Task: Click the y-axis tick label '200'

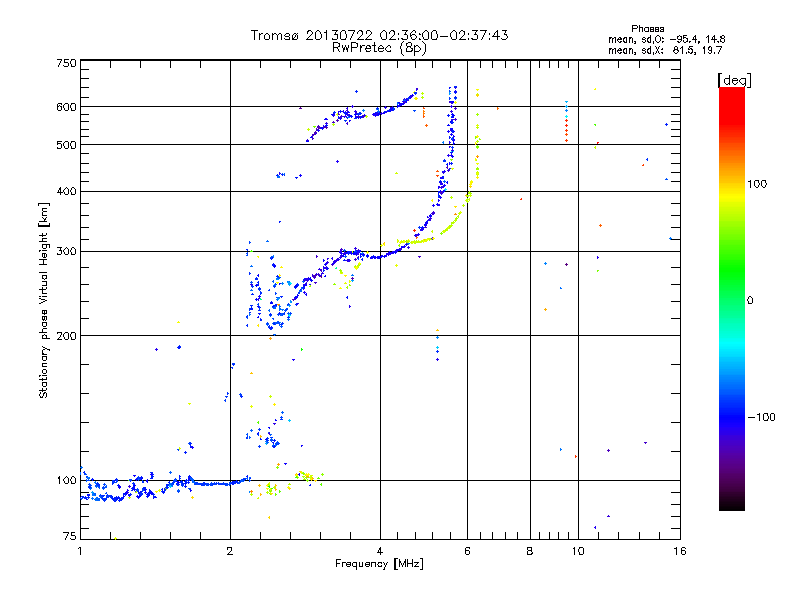Action: tap(66, 336)
